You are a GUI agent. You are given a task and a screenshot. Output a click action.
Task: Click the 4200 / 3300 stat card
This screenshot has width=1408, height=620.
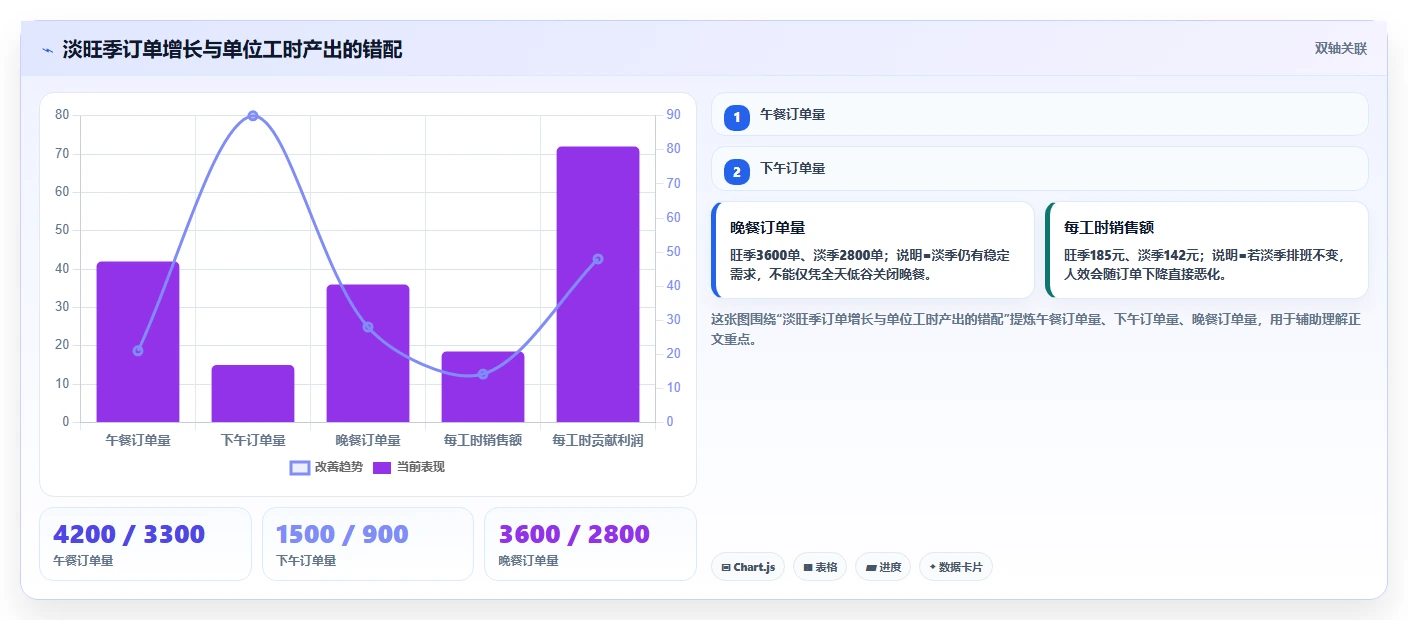click(145, 544)
